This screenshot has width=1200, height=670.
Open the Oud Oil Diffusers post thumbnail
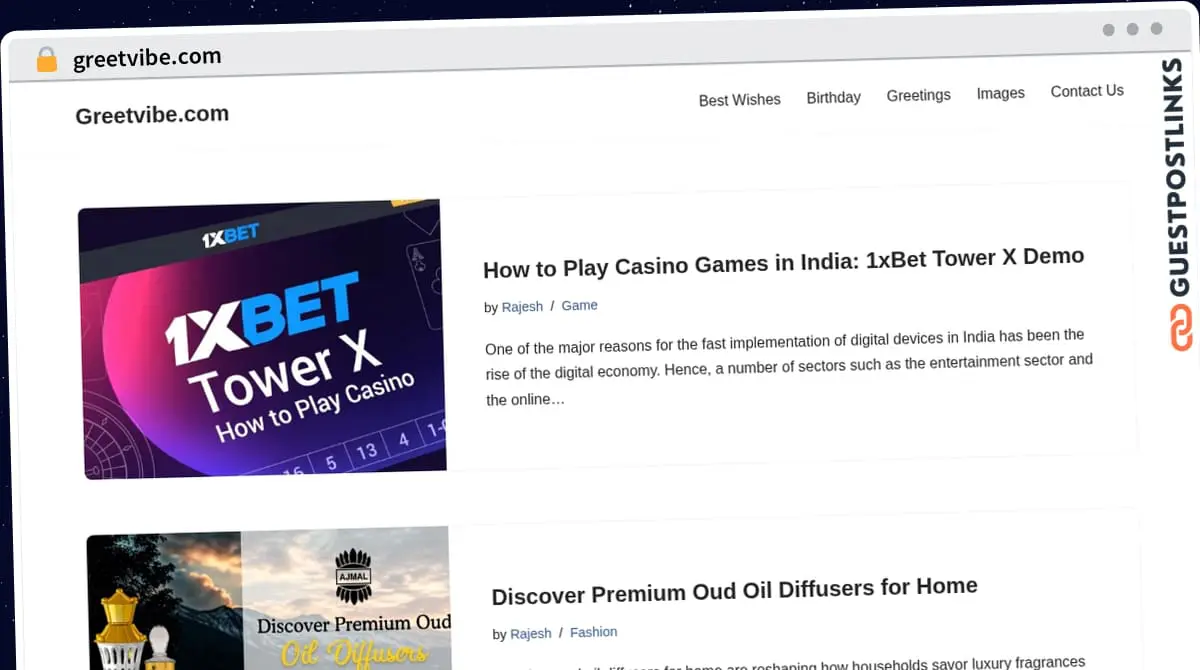pyautogui.click(x=268, y=600)
